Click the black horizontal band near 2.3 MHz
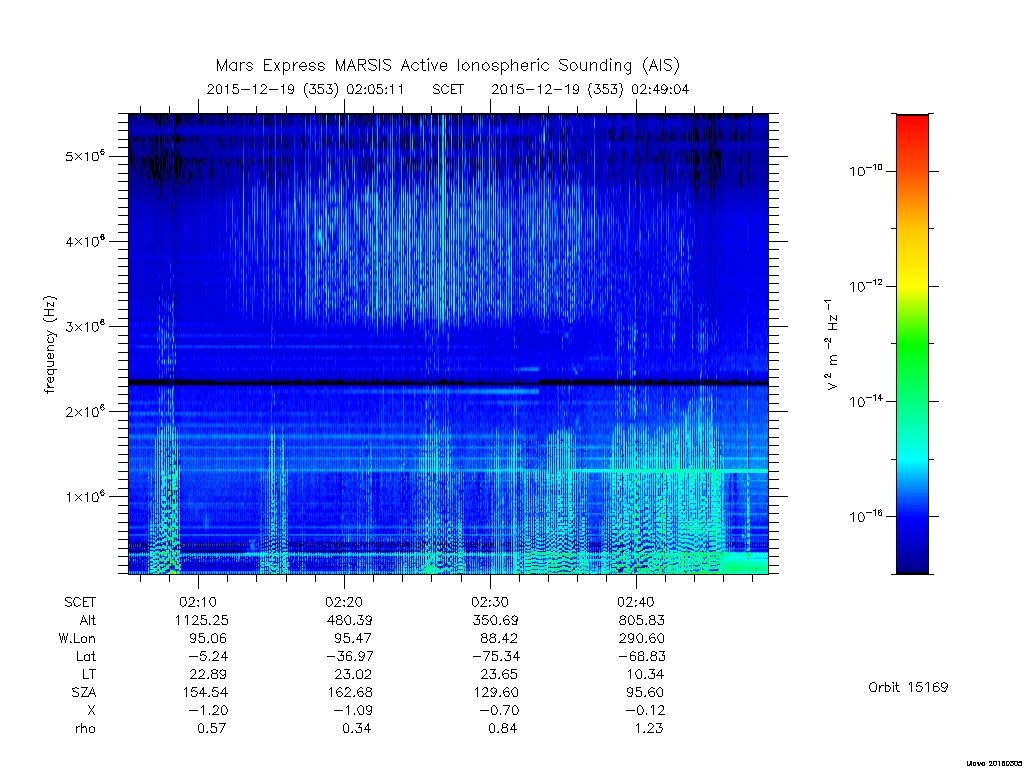Screen dimensions: 1024x768 tap(448, 382)
